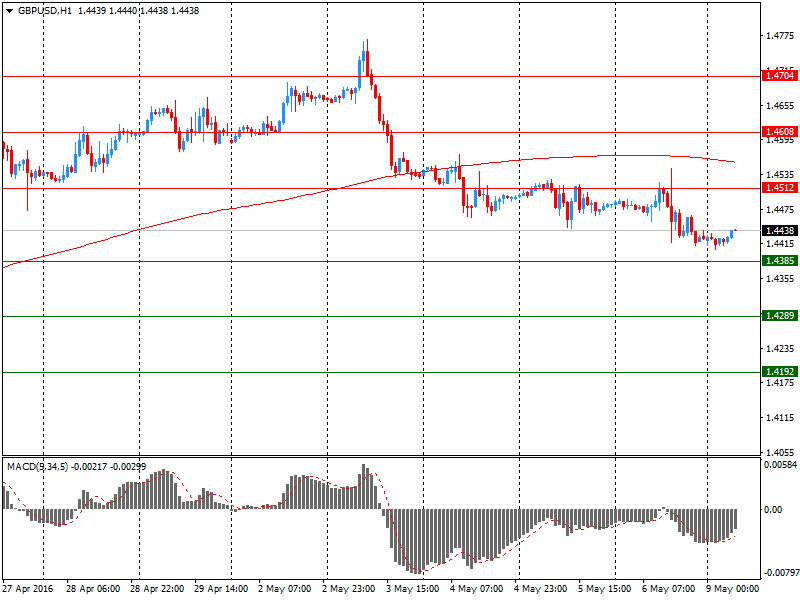Select the current price 1.4438 black label
The width and height of the screenshot is (800, 600).
pos(779,231)
